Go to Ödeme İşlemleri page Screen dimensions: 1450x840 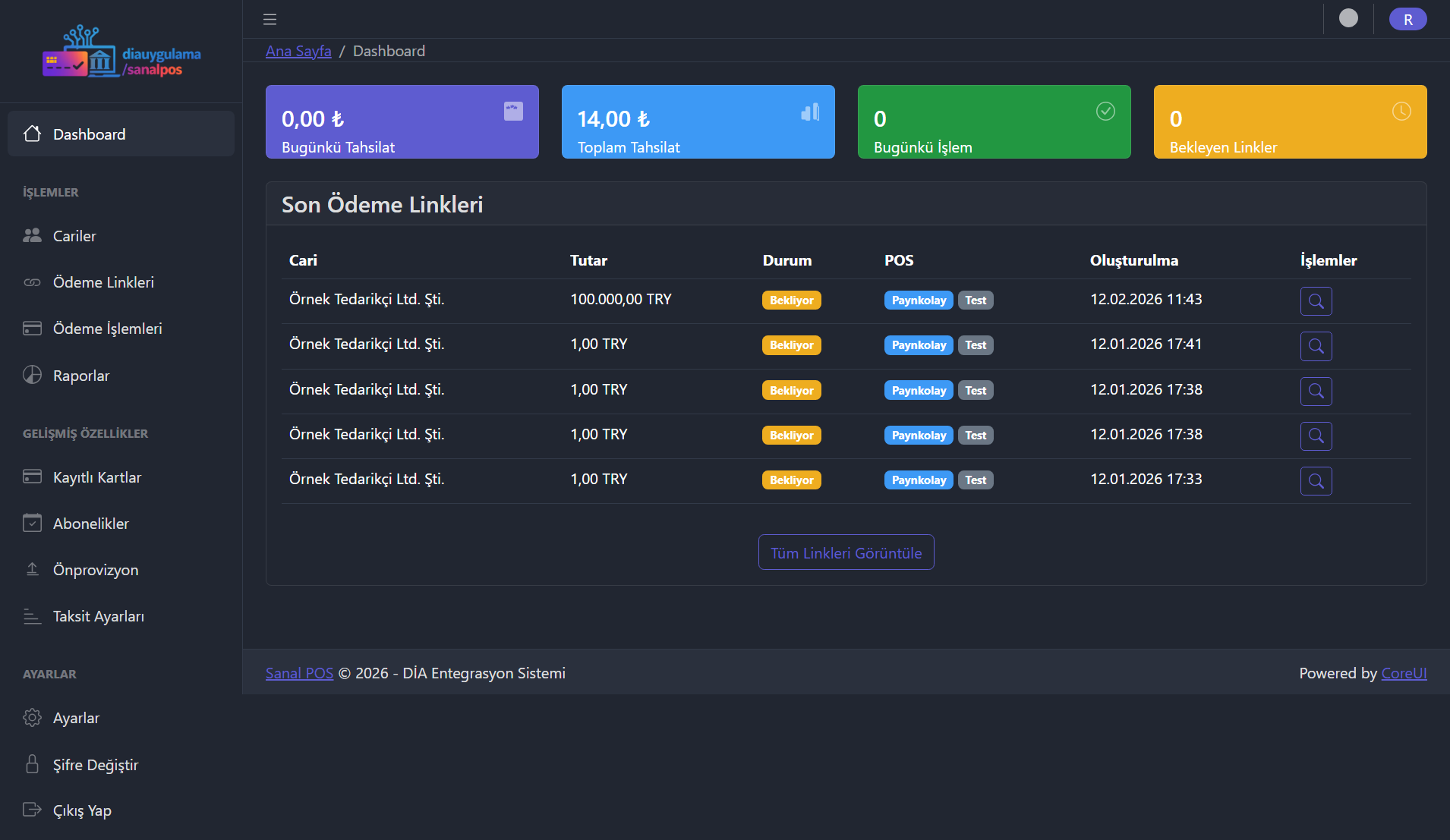pos(121,329)
